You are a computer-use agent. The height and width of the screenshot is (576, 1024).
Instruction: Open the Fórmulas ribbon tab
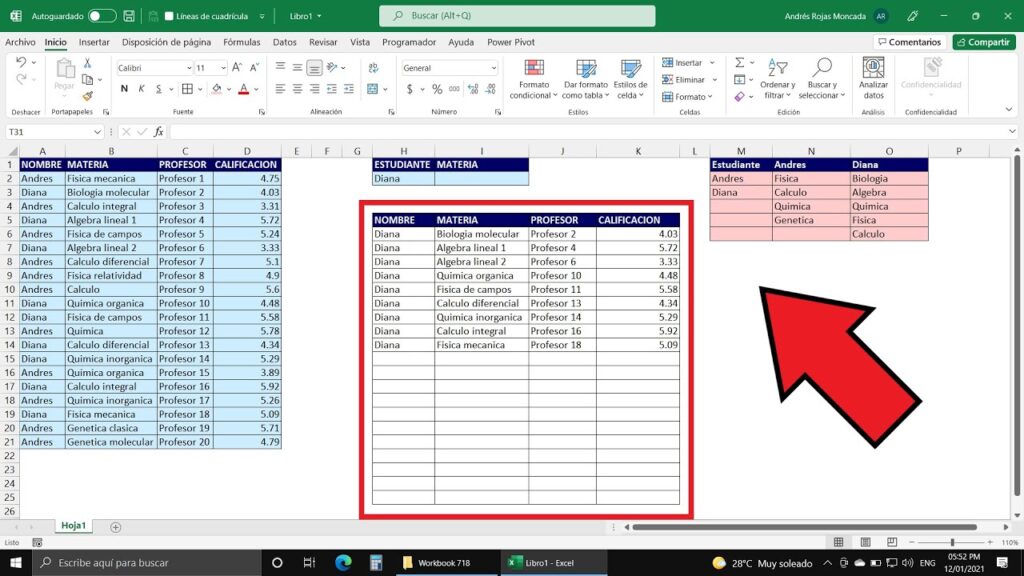[241, 42]
